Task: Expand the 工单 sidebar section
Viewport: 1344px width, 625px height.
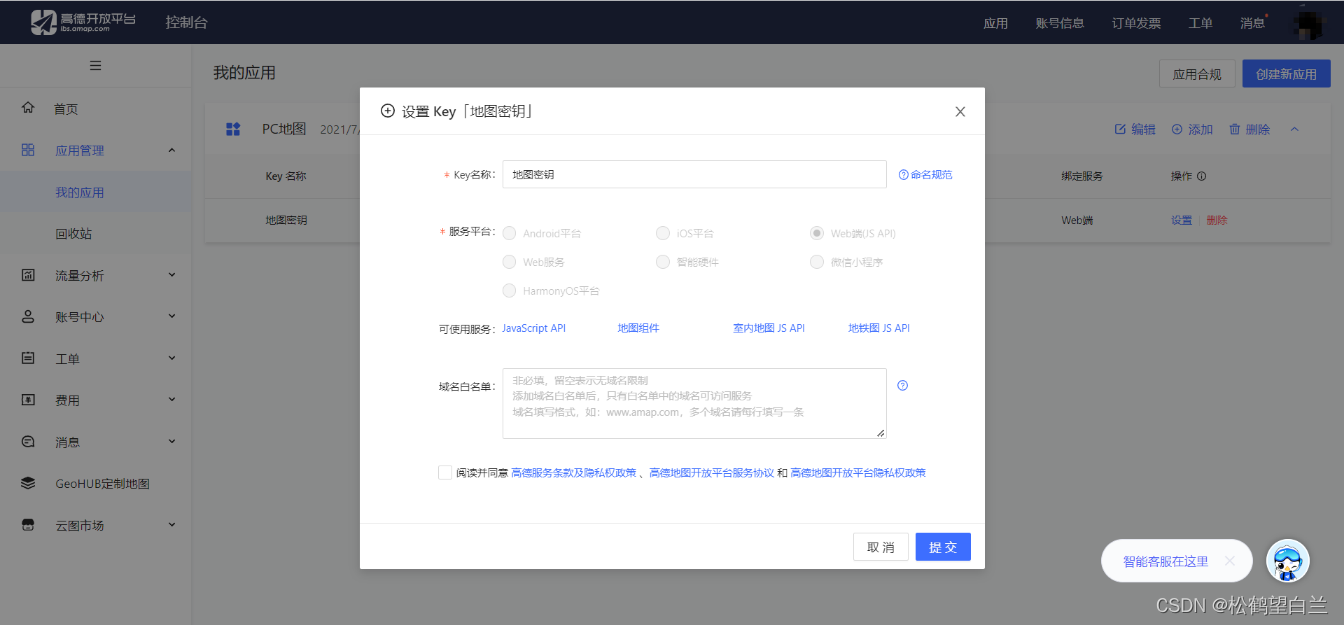Action: tap(171, 358)
